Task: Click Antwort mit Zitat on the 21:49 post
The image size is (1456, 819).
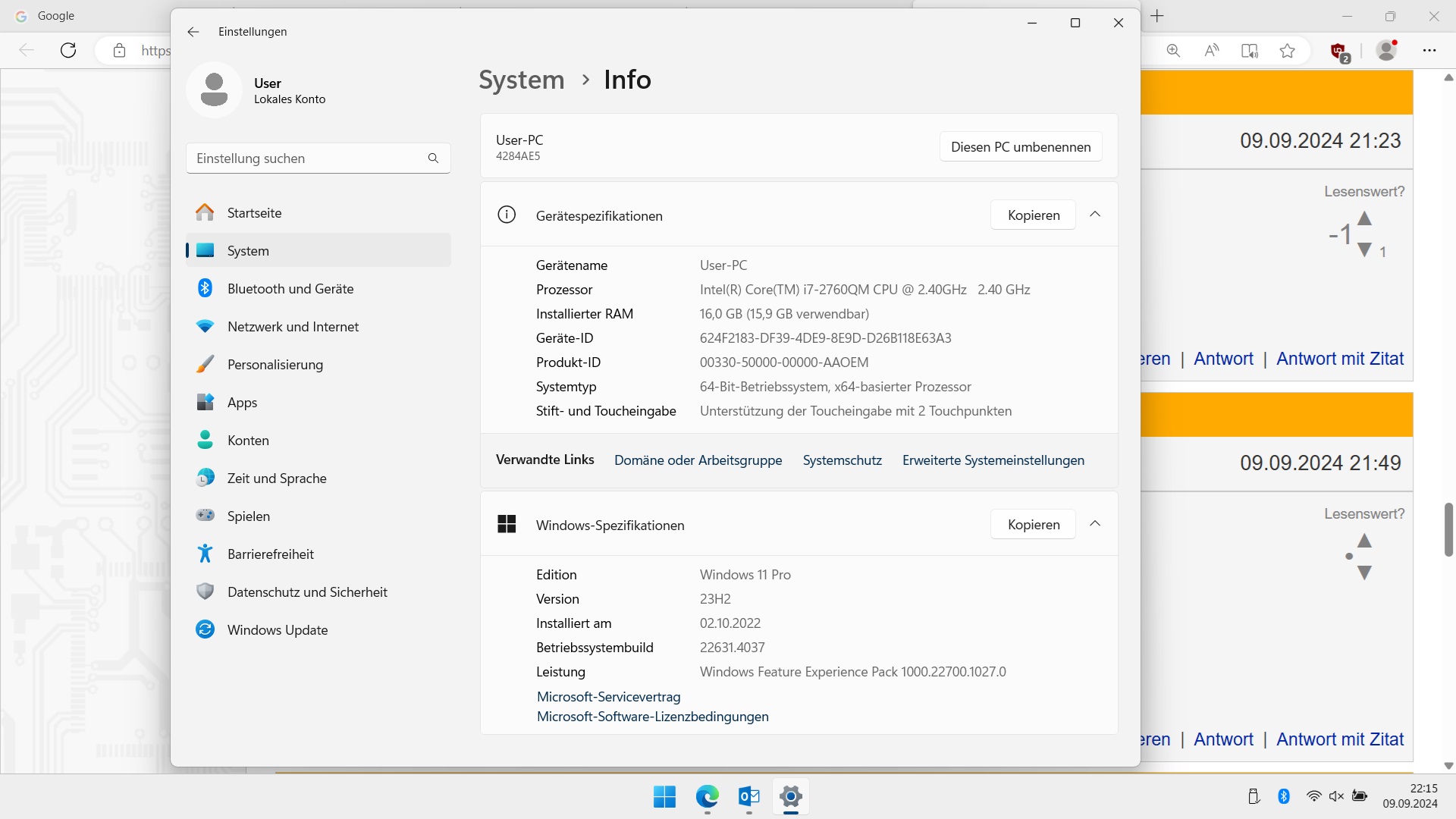Action: (x=1340, y=739)
